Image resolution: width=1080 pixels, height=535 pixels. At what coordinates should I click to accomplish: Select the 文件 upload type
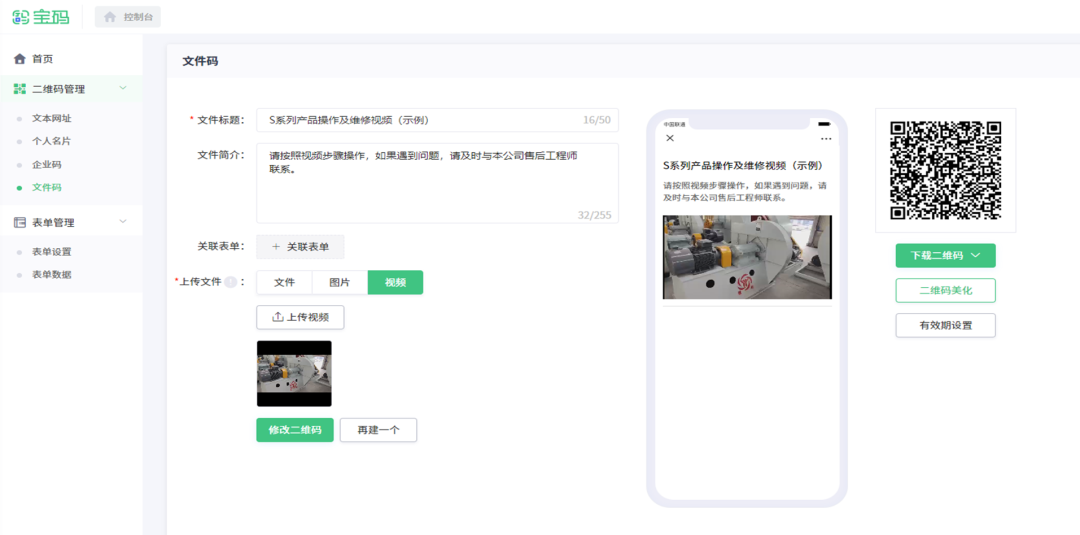point(285,283)
